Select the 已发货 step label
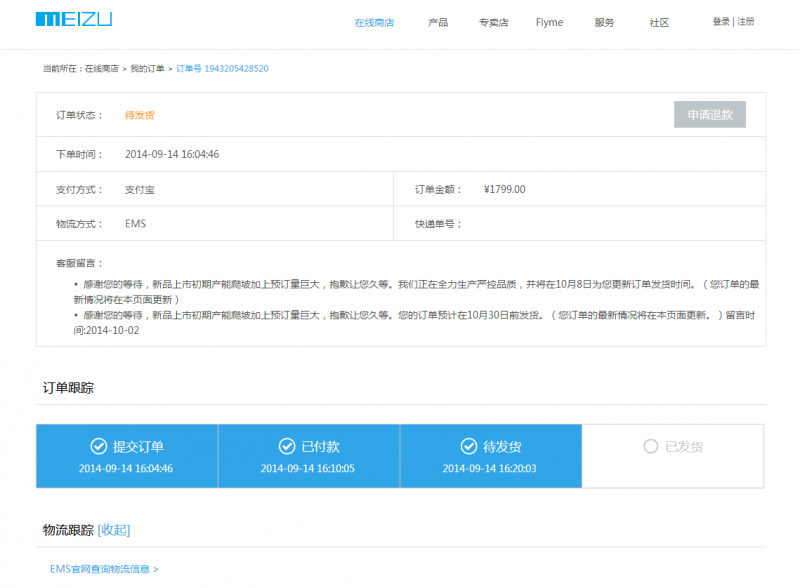The width and height of the screenshot is (800, 588). (684, 447)
